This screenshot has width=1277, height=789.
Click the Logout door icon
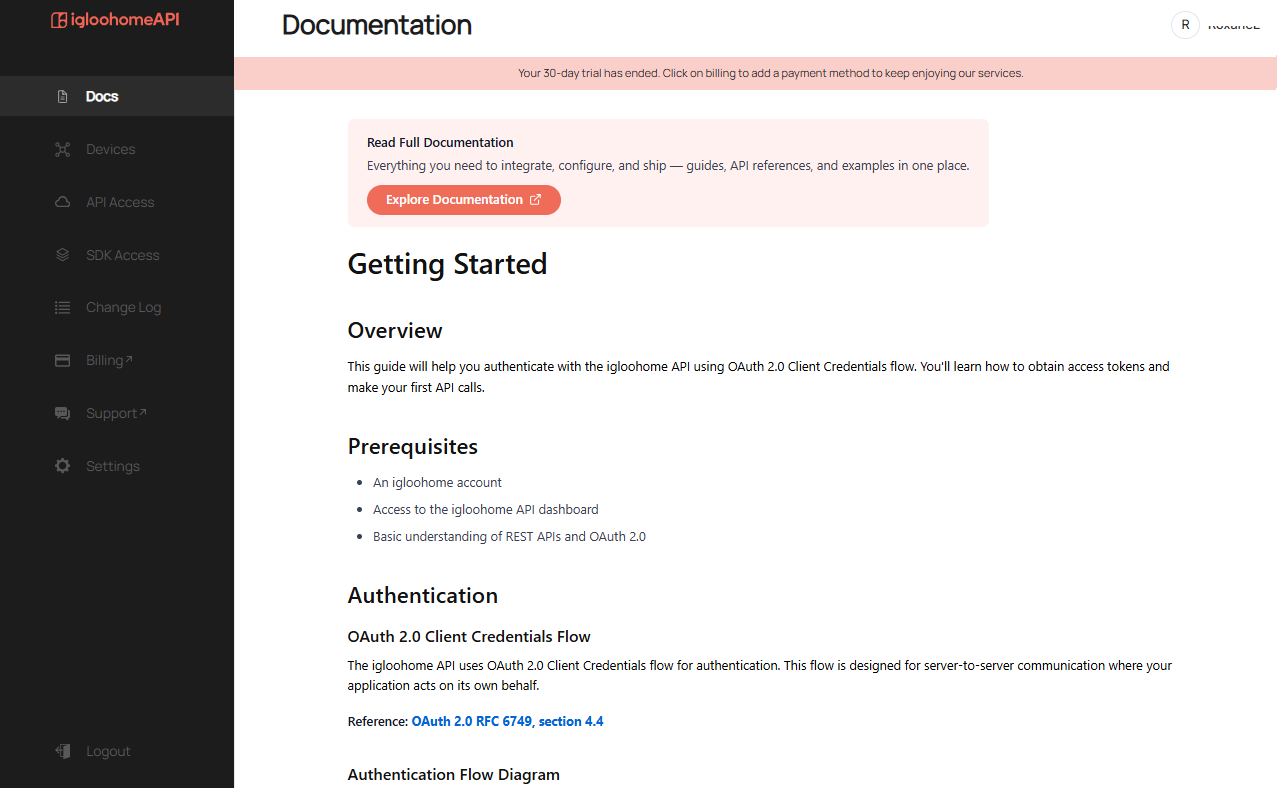point(63,751)
